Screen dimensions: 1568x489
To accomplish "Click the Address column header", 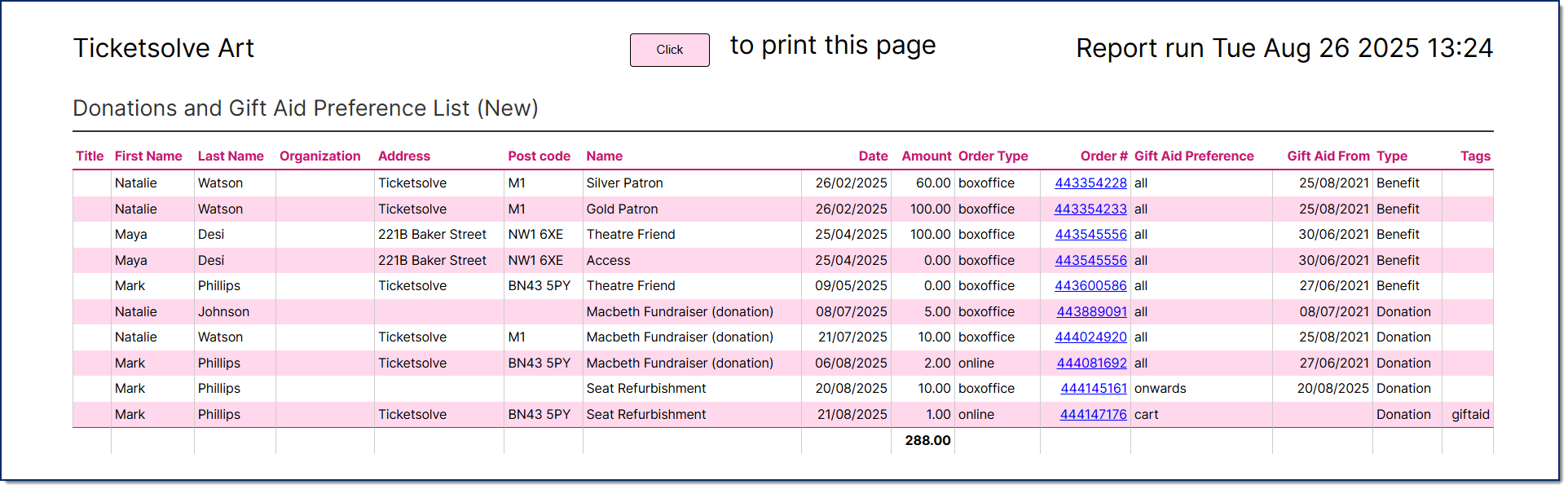I will (404, 156).
